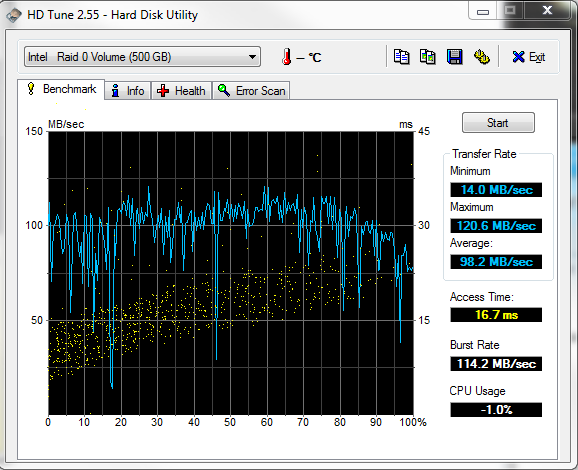Viewport: 578px width, 470px height.
Task: Click the Exit button label
Action: pyautogui.click(x=537, y=57)
